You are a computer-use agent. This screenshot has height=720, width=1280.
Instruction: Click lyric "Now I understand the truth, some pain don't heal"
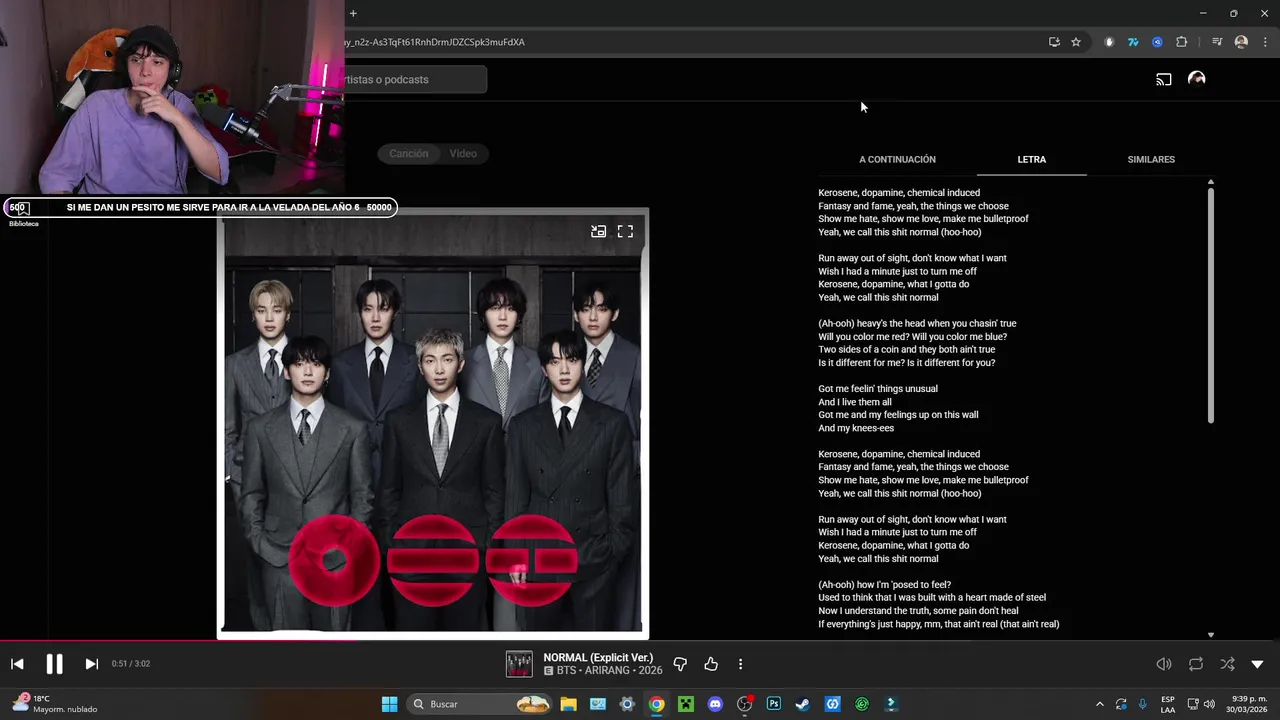tap(918, 611)
